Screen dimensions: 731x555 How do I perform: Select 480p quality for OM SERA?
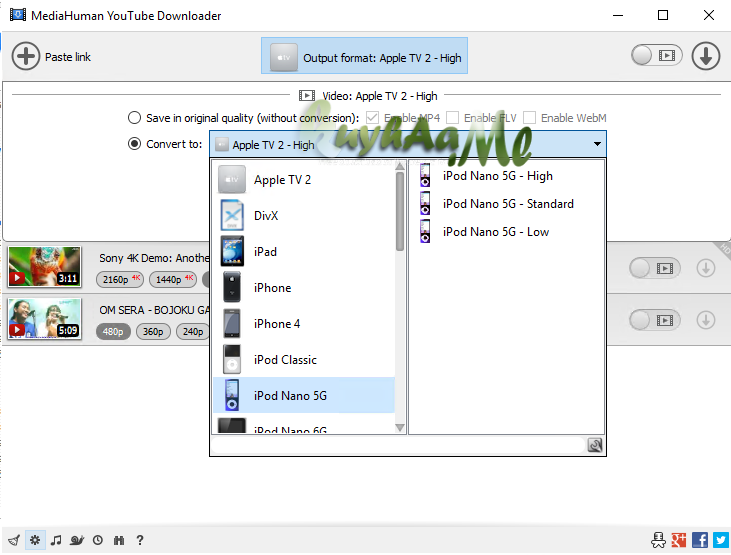tap(113, 331)
